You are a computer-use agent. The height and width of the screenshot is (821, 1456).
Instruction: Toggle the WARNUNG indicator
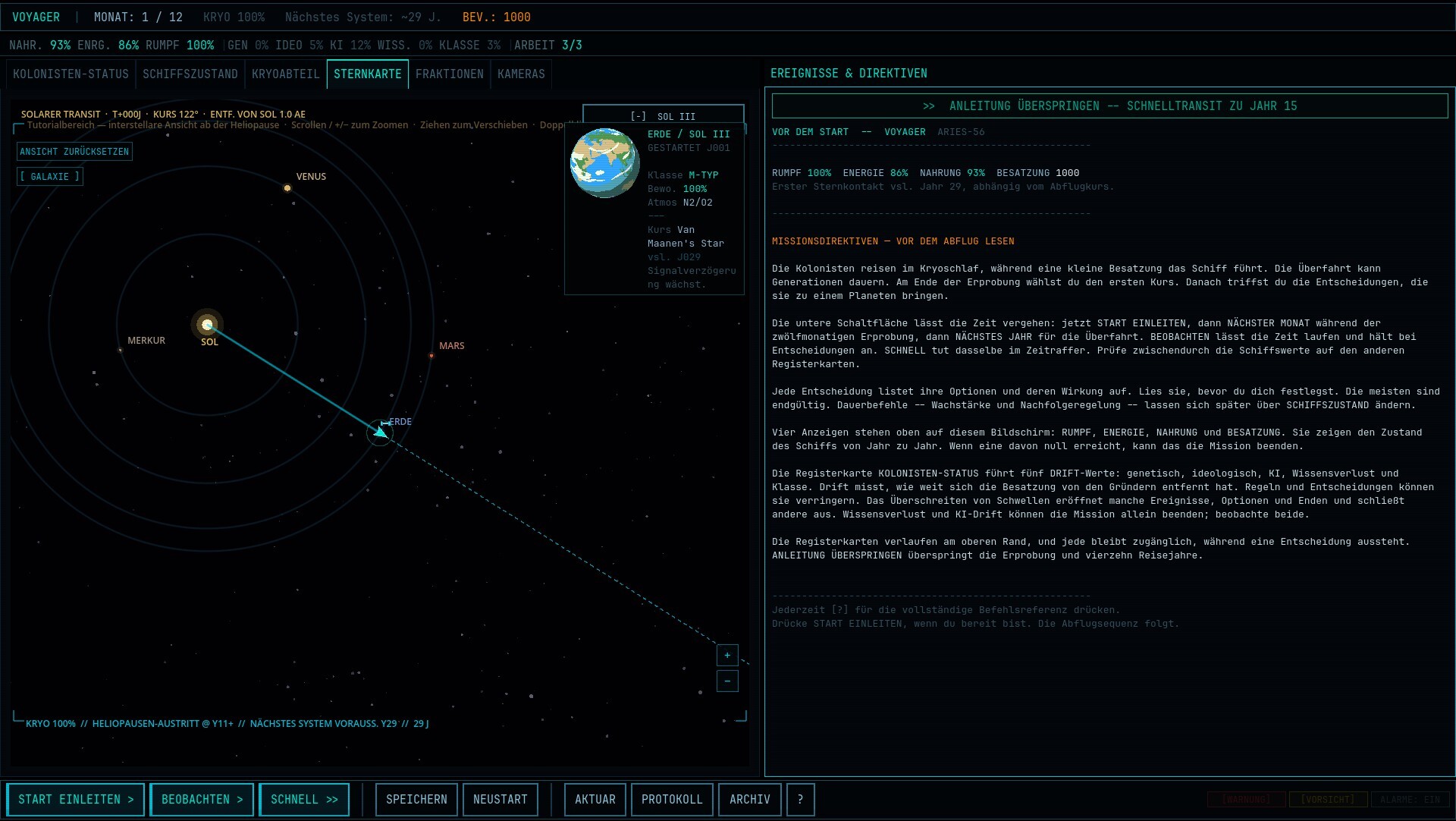point(1246,799)
